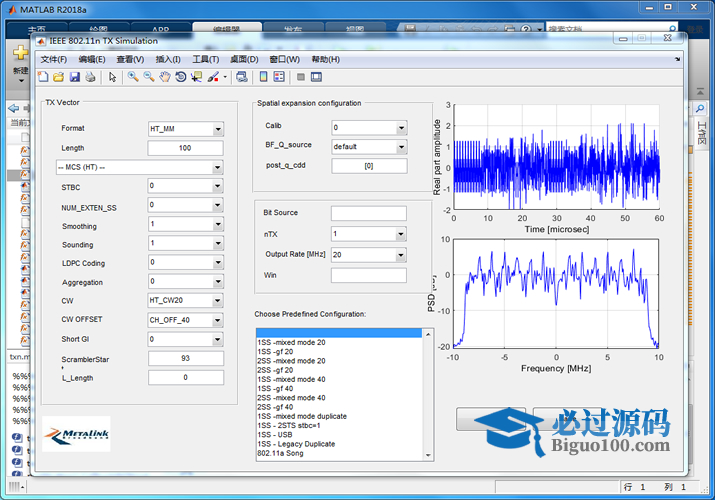Open the Brush color dropdown arrow
The image size is (715, 500).
point(225,77)
